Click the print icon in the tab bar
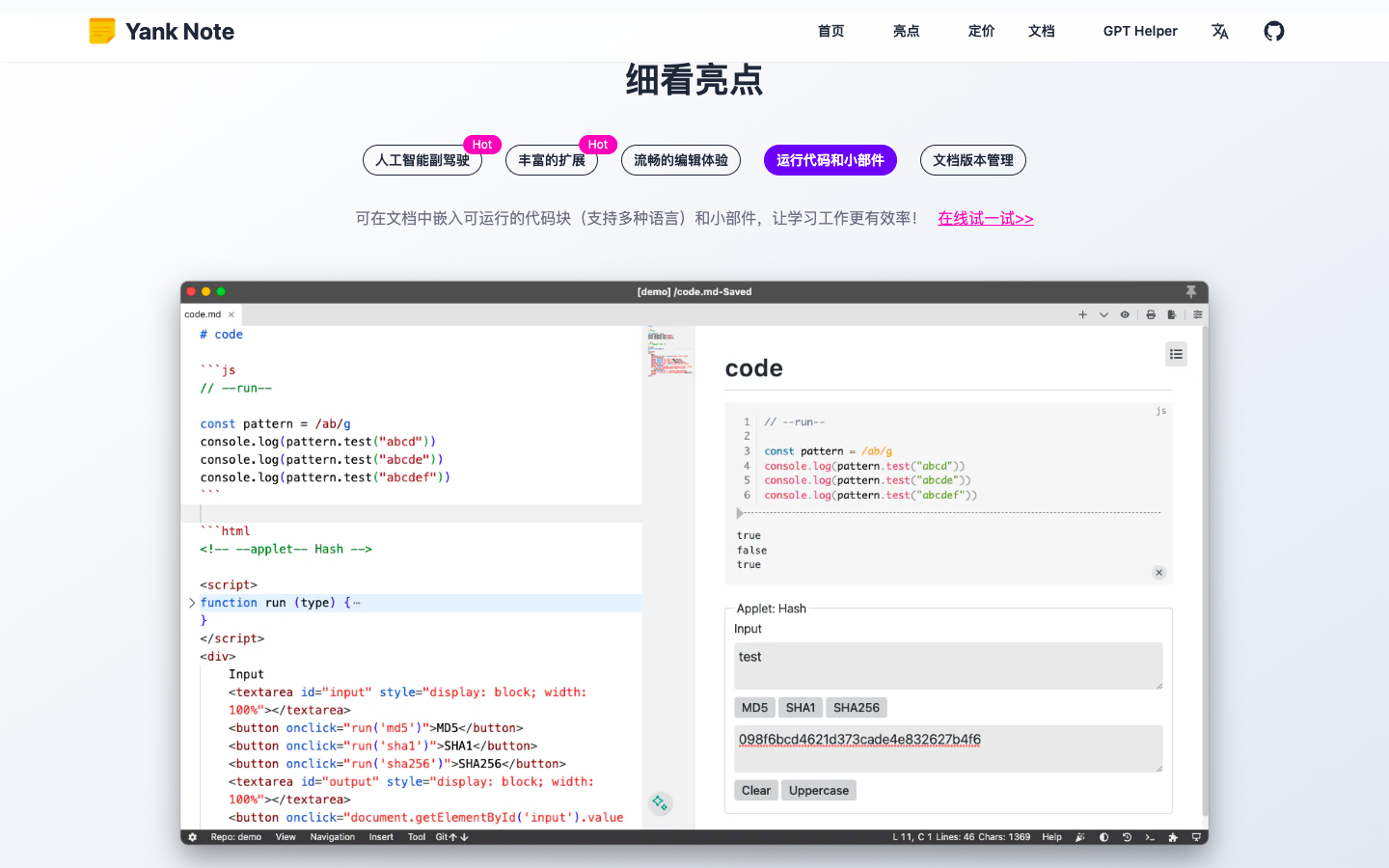The width and height of the screenshot is (1389, 868). [x=1151, y=314]
